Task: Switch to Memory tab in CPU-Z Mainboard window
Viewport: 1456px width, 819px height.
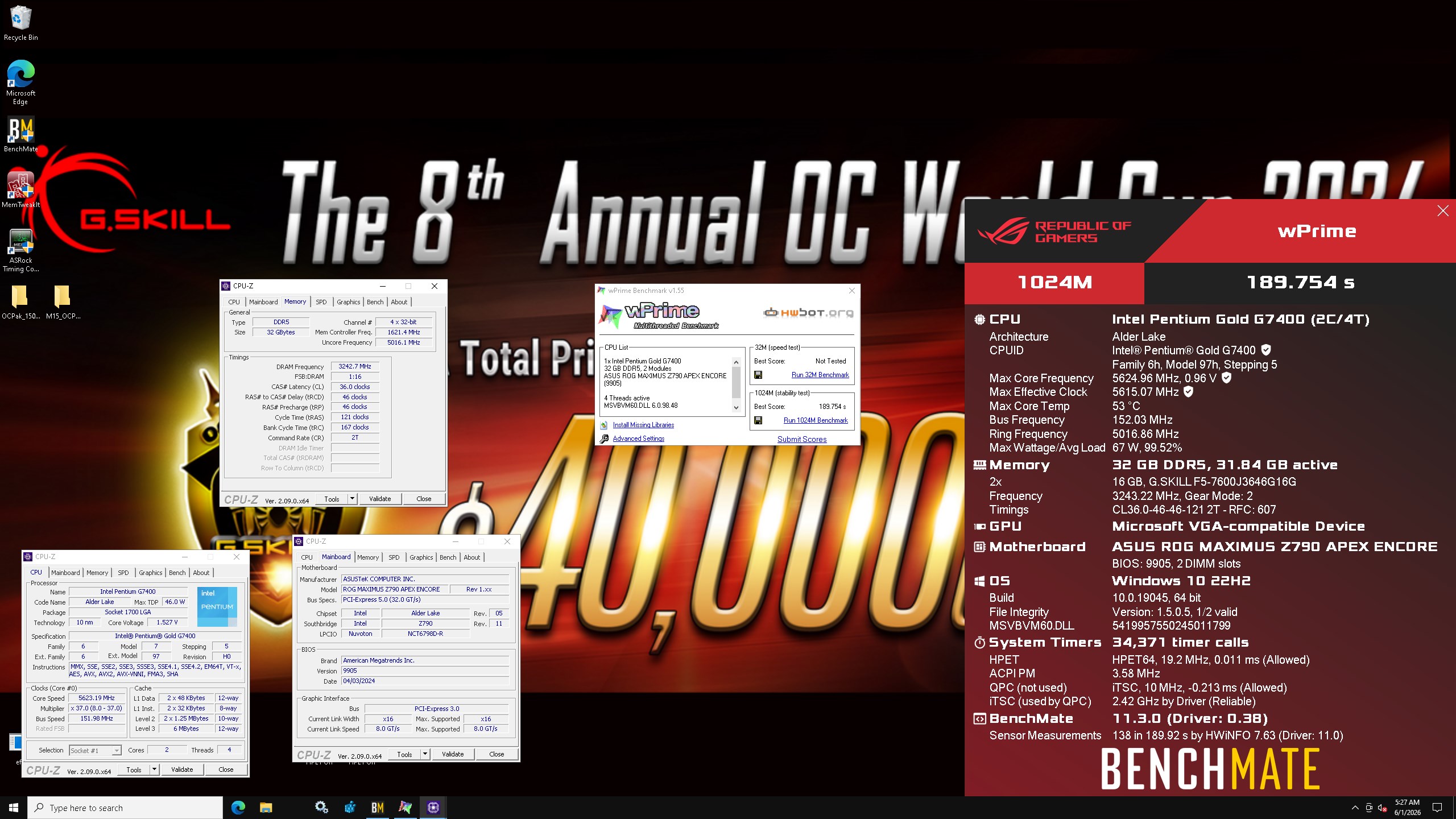Action: coord(367,557)
